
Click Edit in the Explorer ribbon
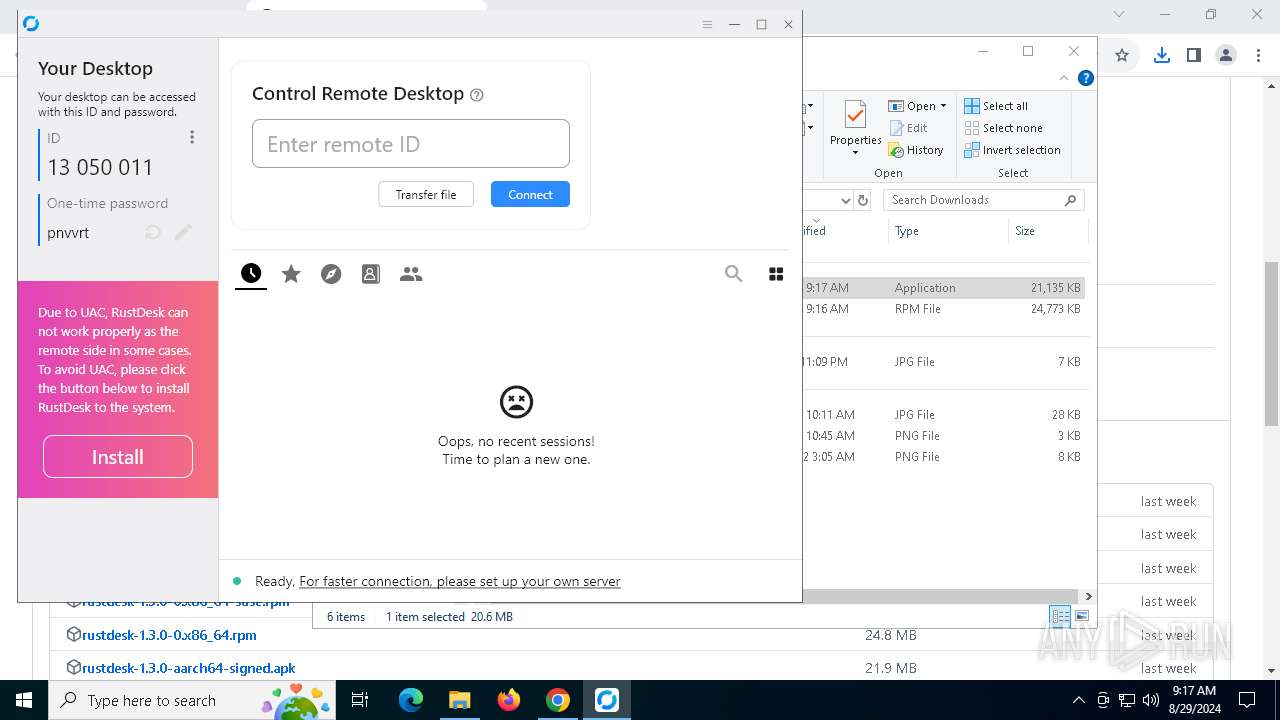[x=907, y=128]
